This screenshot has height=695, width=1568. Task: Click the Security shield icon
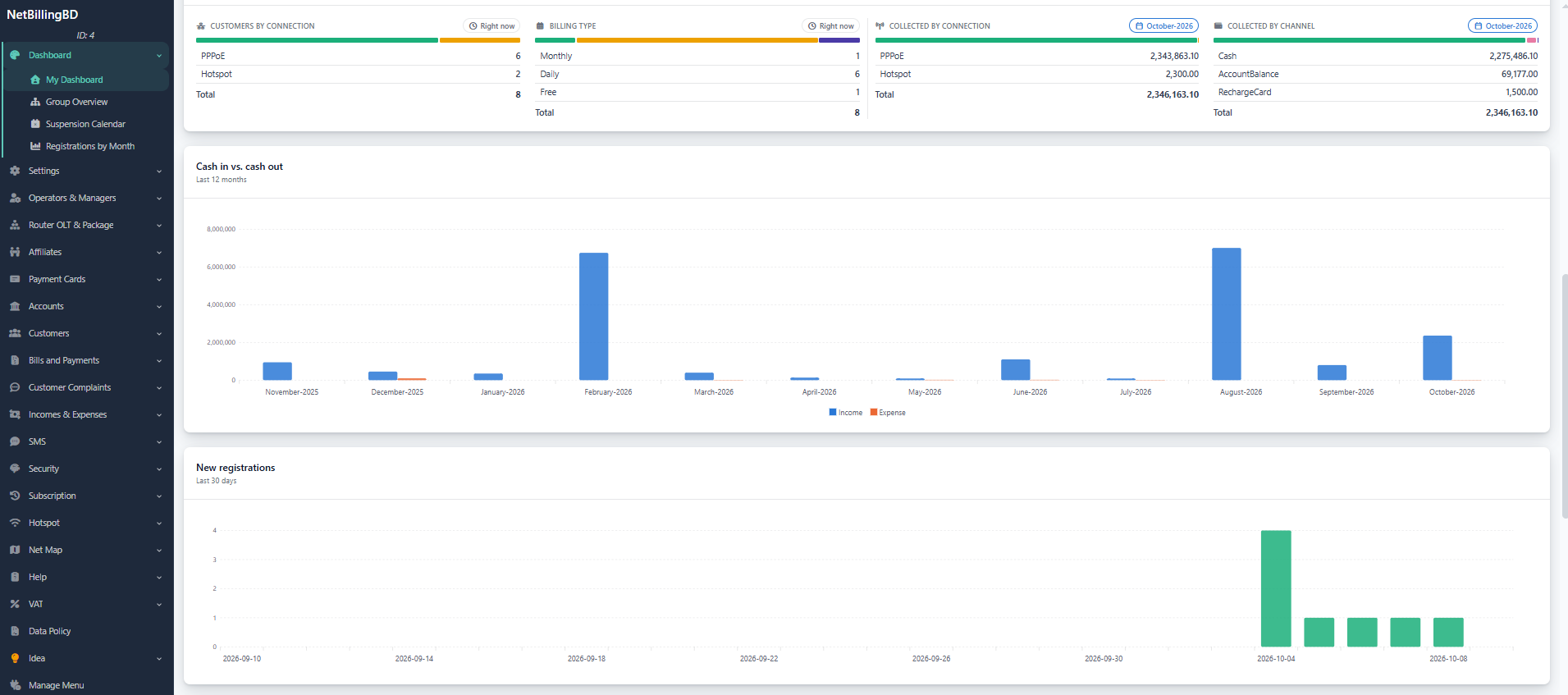pyautogui.click(x=15, y=469)
